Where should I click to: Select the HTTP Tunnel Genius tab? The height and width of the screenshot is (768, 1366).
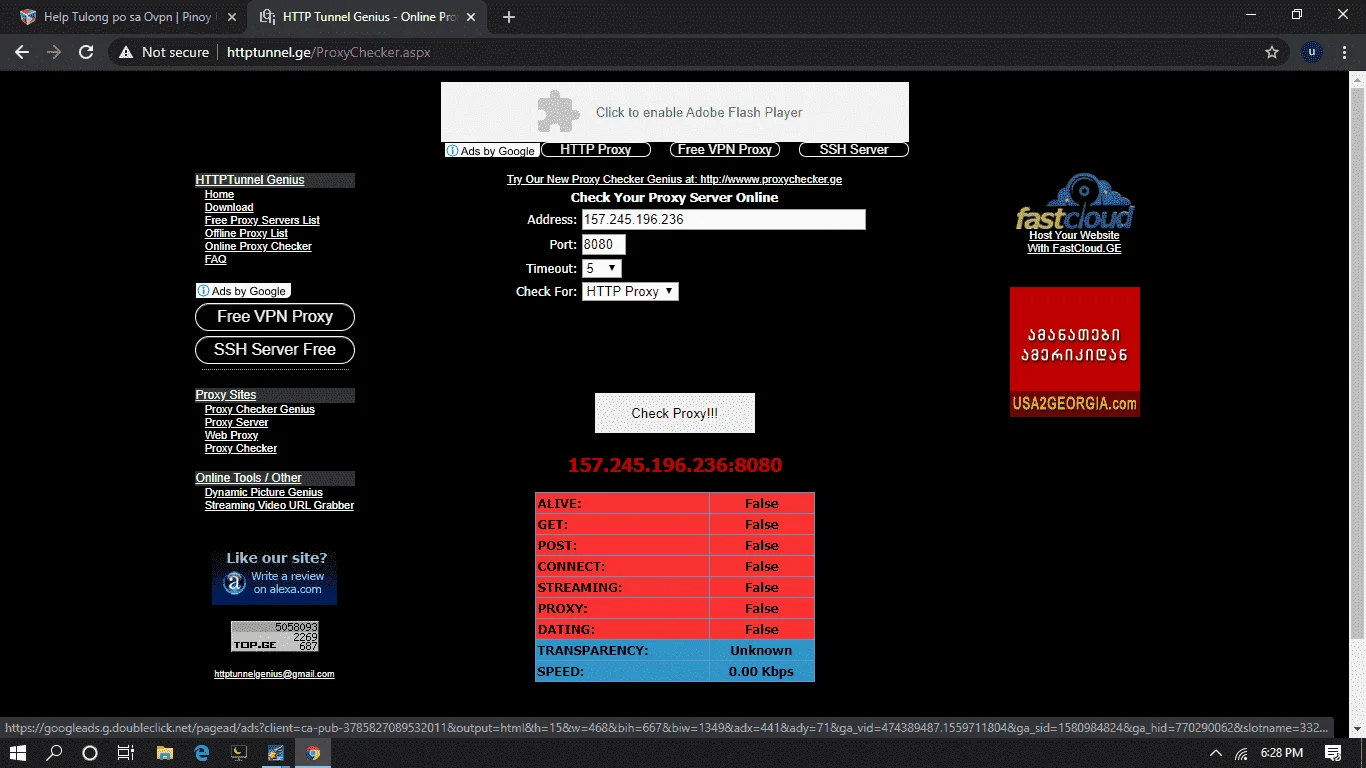coord(368,17)
